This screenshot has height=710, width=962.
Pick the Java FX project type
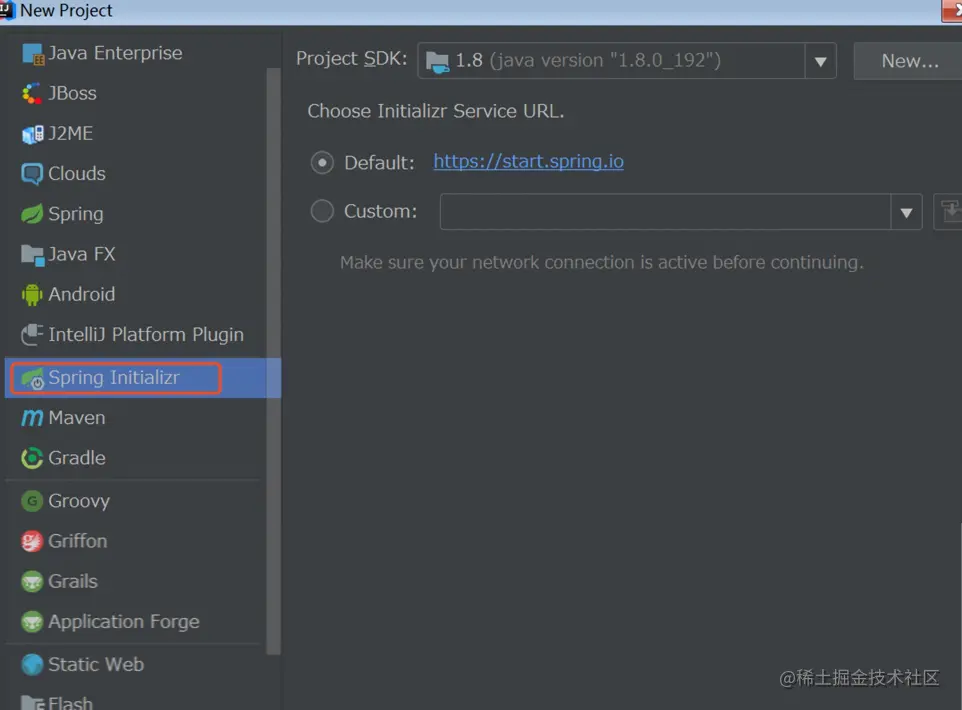click(x=82, y=254)
